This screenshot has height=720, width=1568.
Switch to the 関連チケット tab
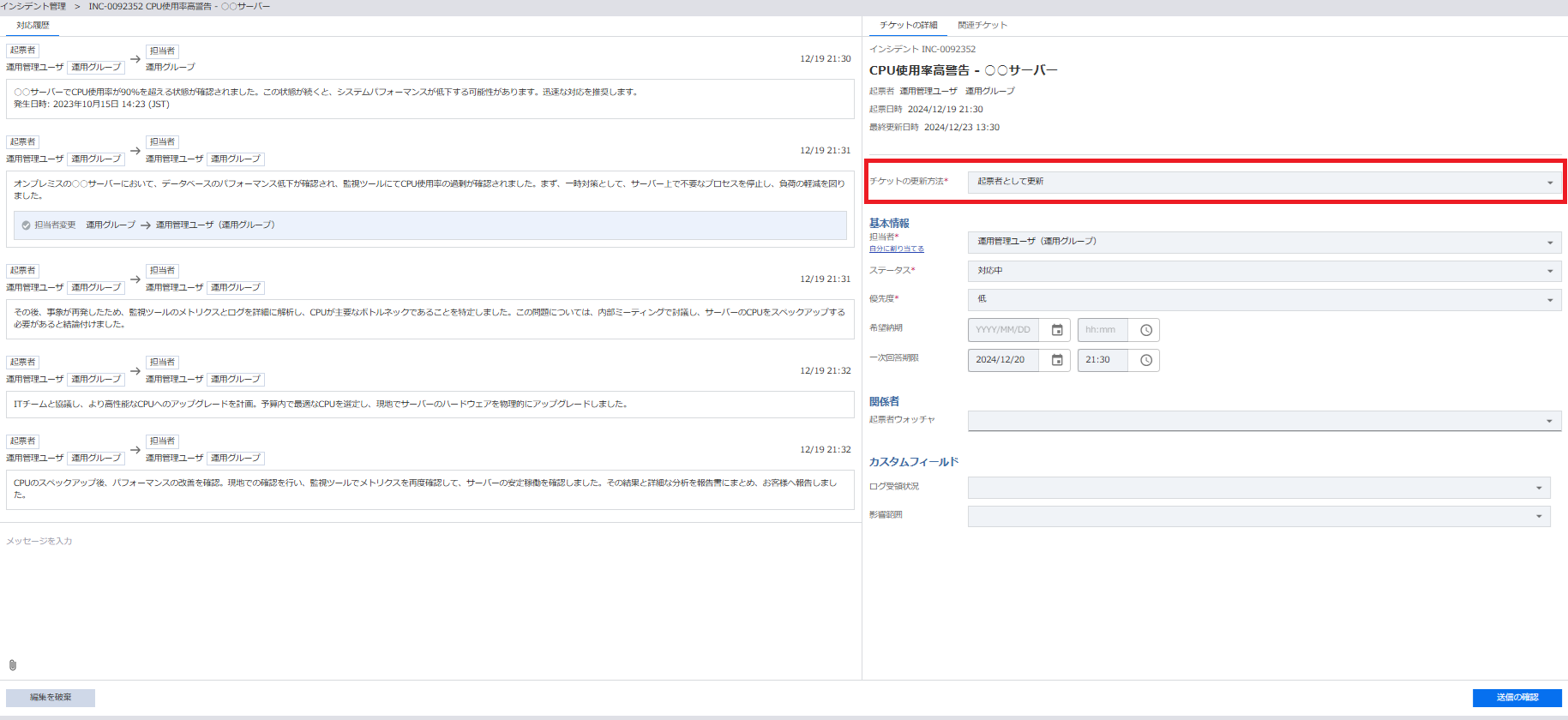[x=982, y=26]
